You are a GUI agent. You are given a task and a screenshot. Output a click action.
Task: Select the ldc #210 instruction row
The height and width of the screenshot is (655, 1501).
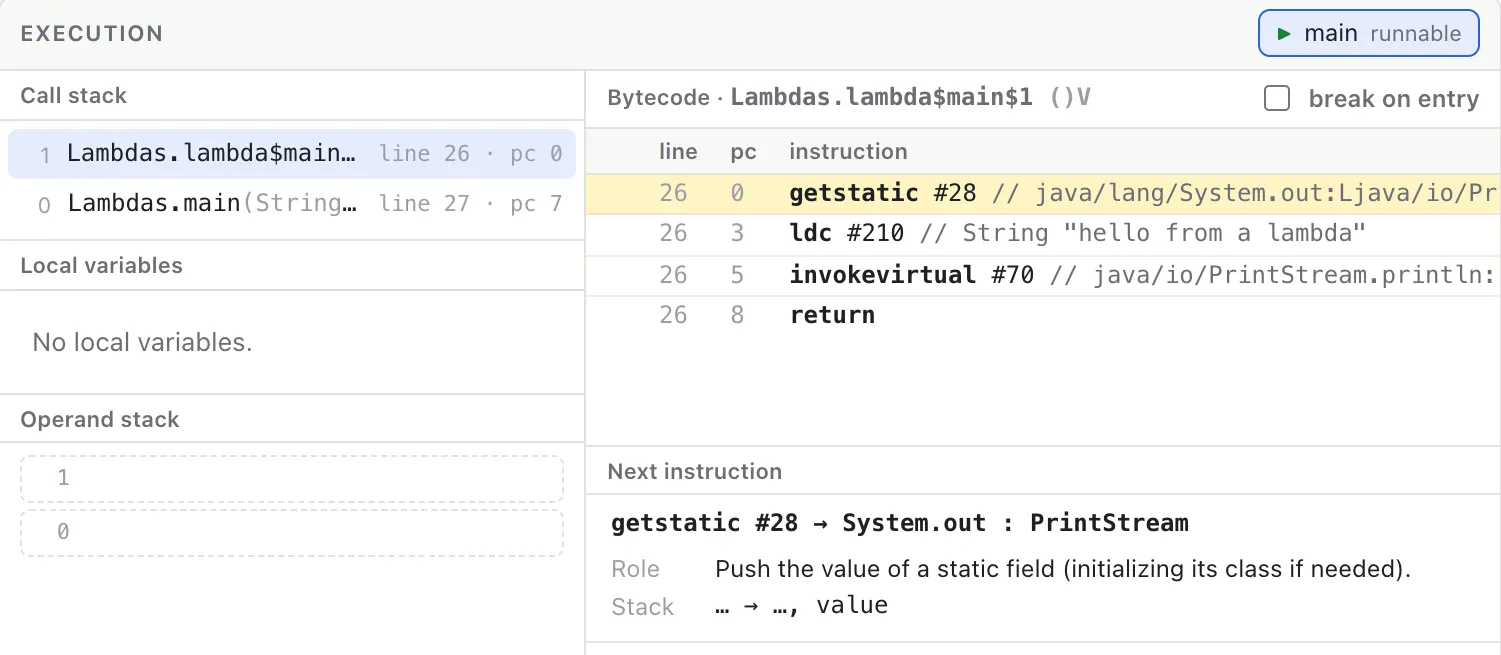(1042, 234)
